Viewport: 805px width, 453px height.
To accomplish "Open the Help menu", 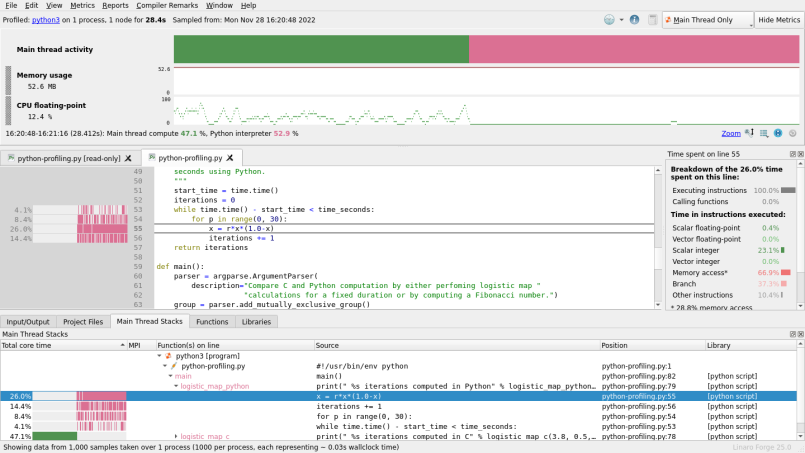I will coord(248,5).
